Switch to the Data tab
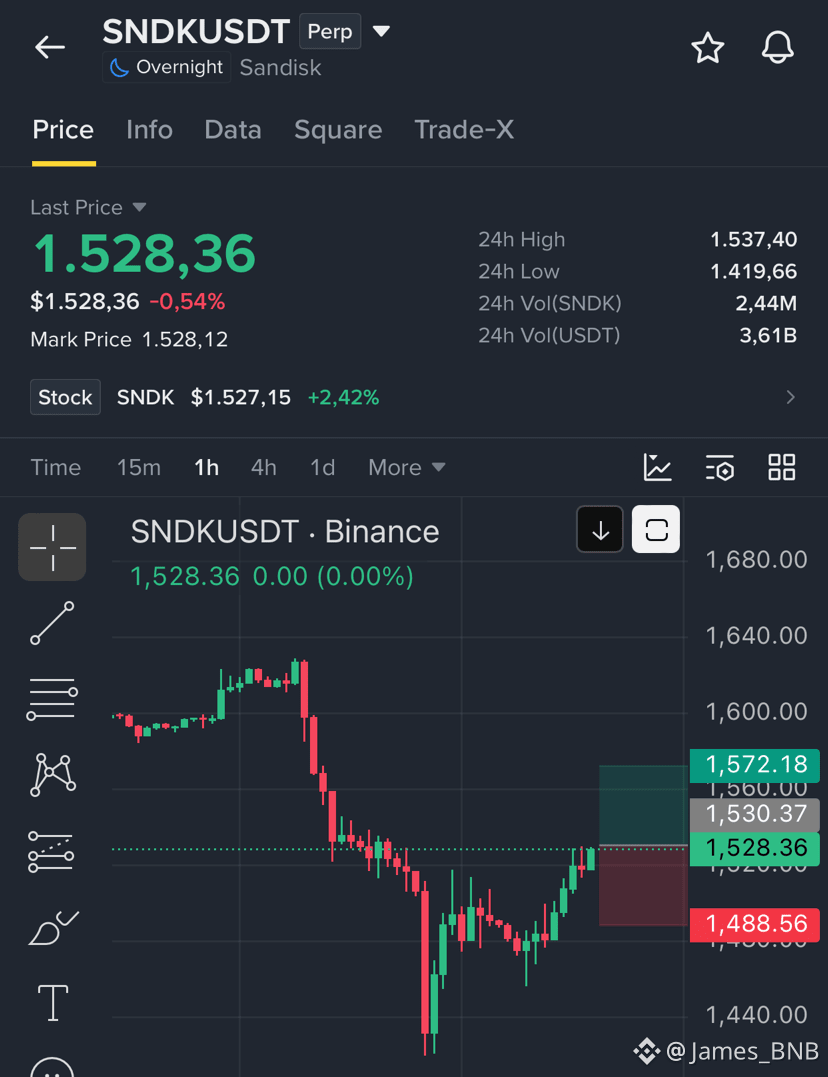Screen dimensions: 828x1077 [233, 130]
